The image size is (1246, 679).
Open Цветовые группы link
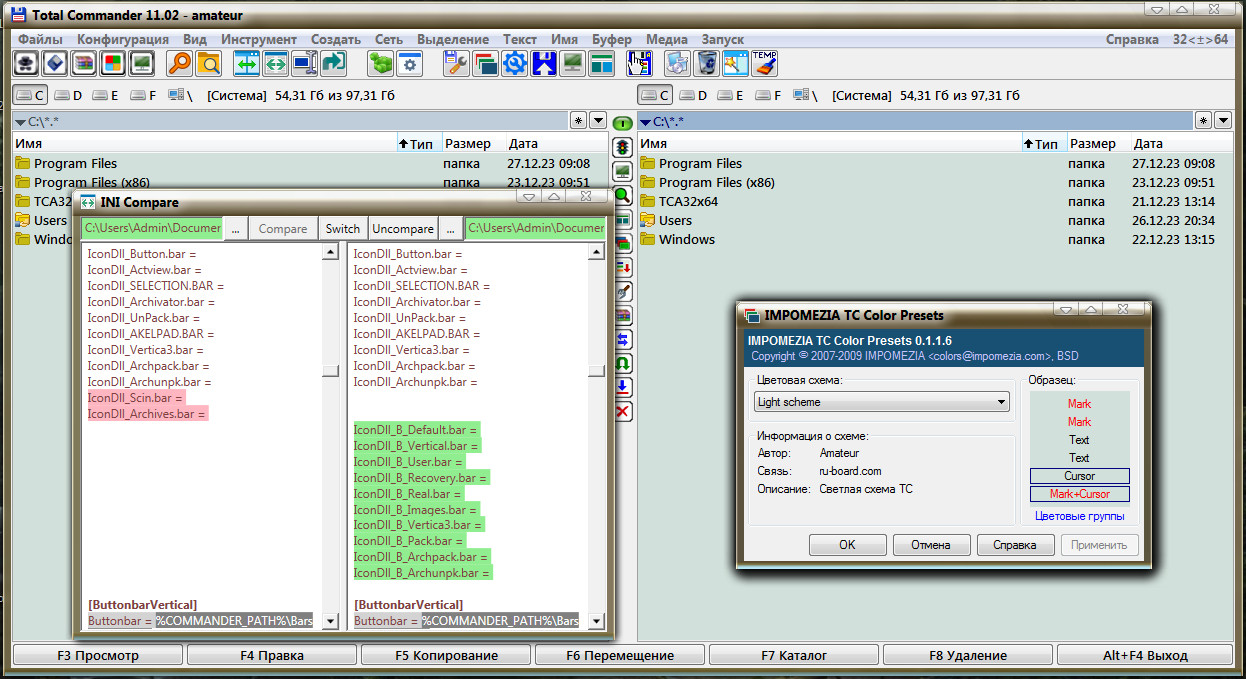click(1079, 516)
